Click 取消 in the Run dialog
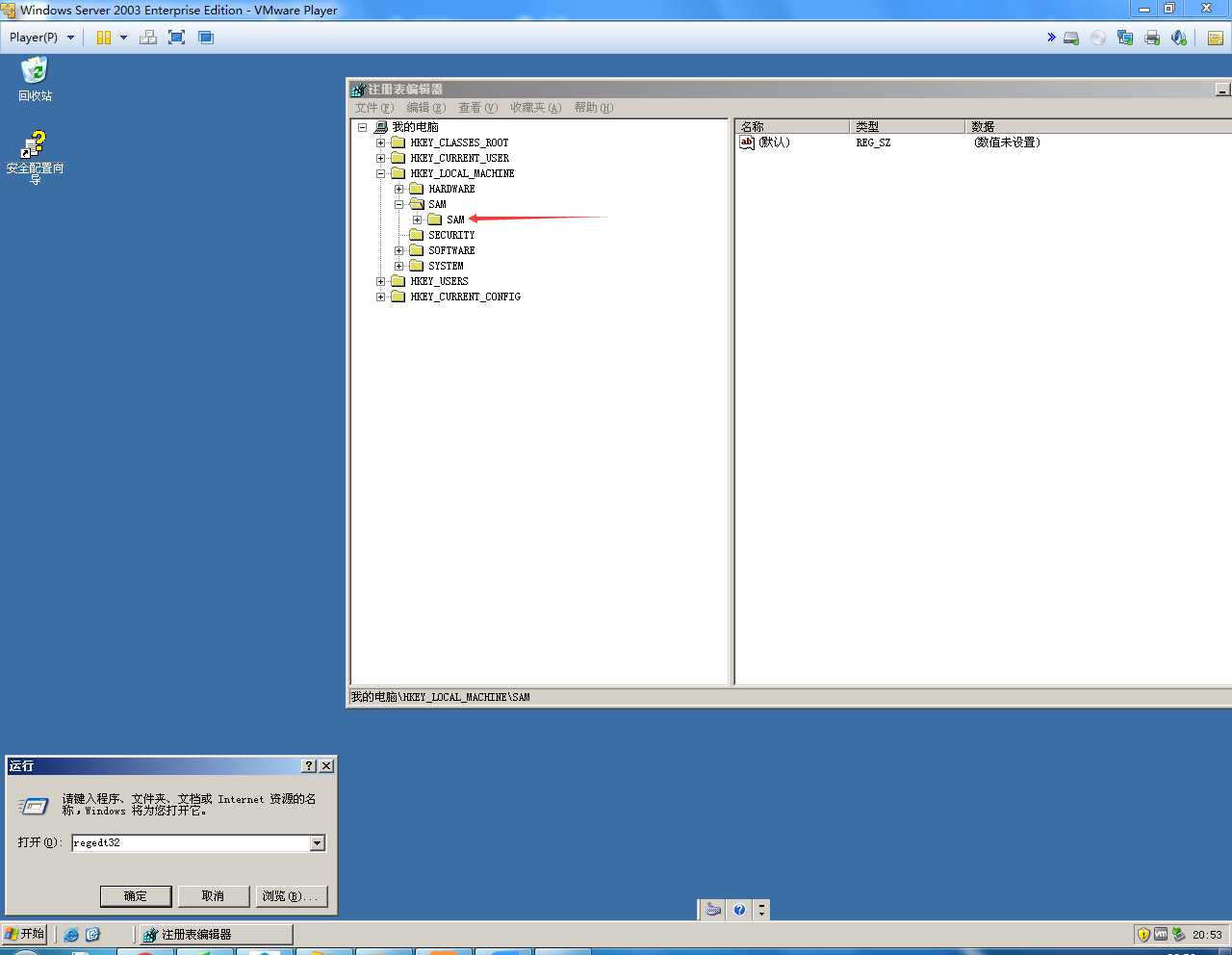 (x=213, y=896)
